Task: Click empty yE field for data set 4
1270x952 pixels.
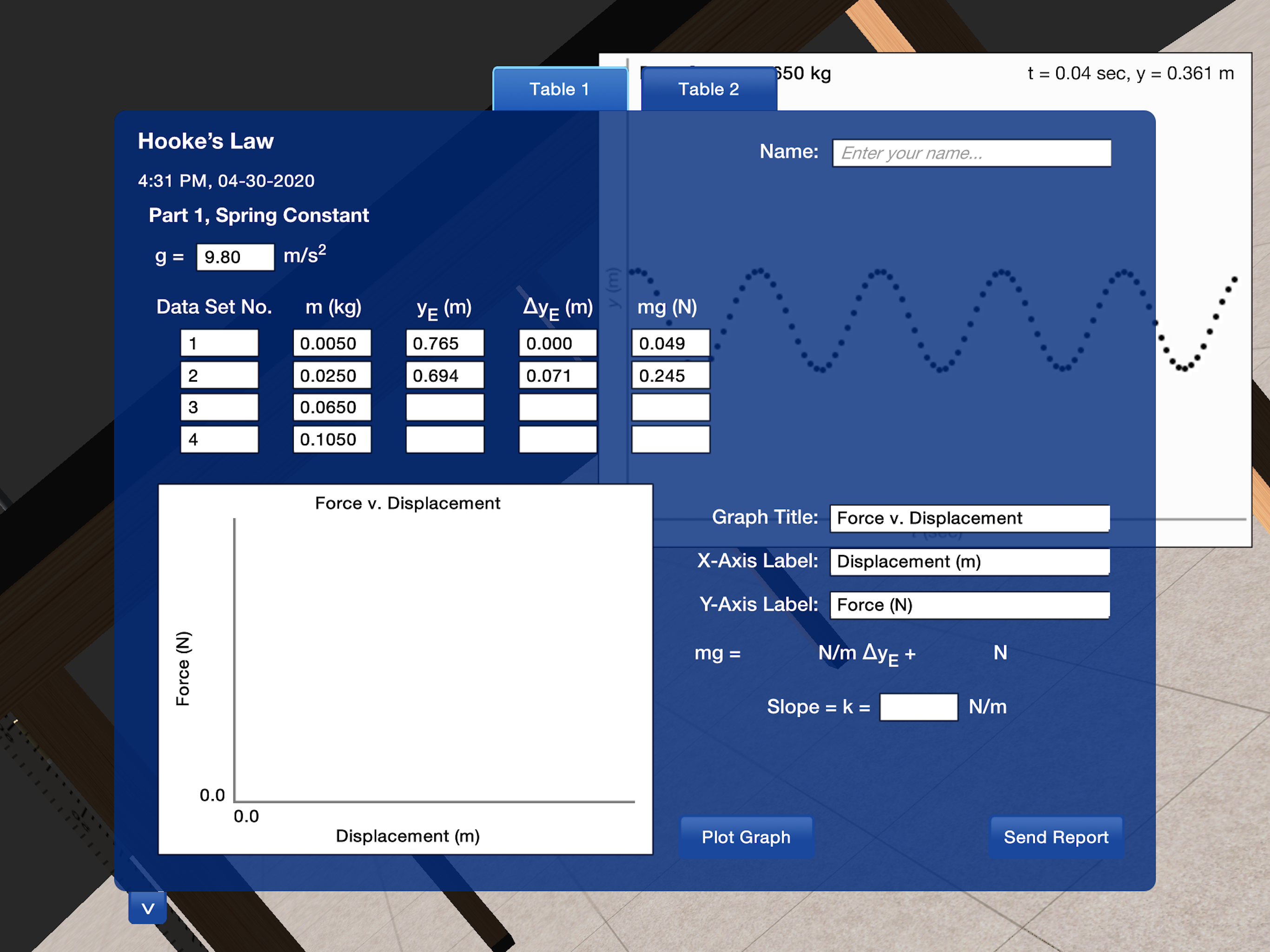Action: coord(445,439)
